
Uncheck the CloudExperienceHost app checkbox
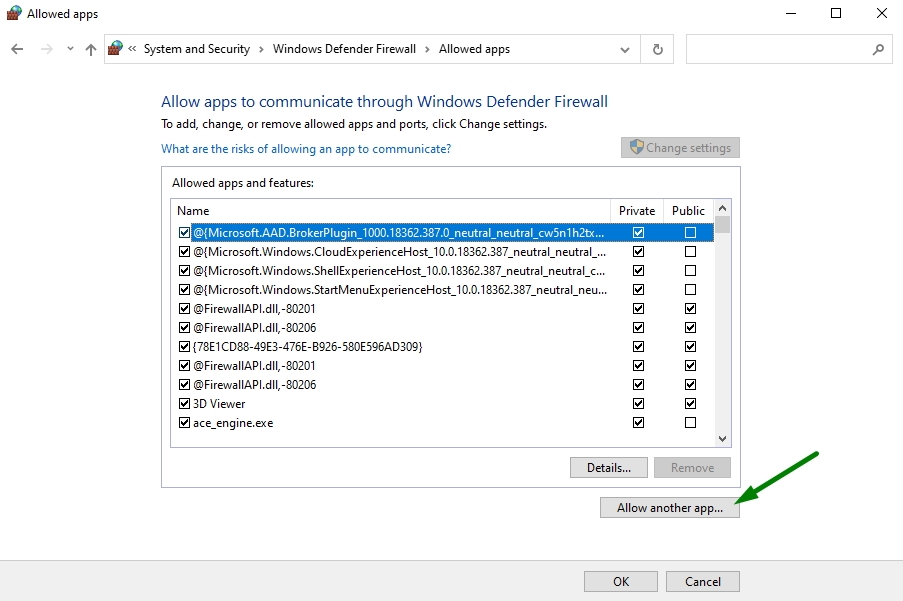point(184,252)
